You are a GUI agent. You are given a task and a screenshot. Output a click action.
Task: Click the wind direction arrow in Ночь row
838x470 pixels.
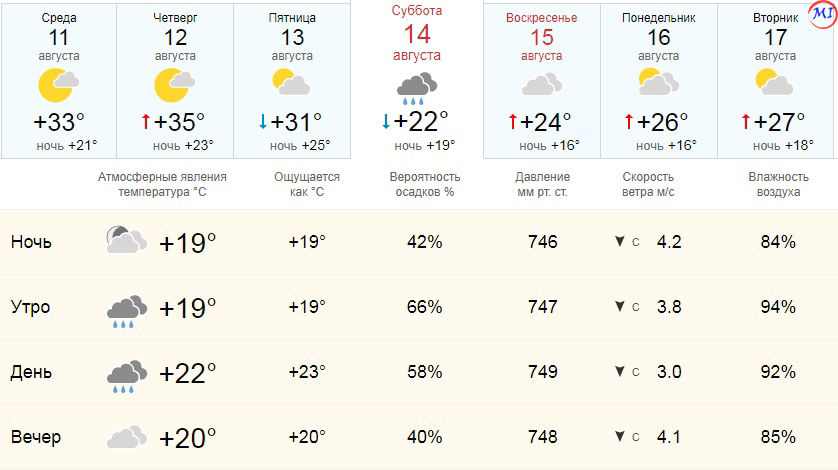(x=620, y=242)
